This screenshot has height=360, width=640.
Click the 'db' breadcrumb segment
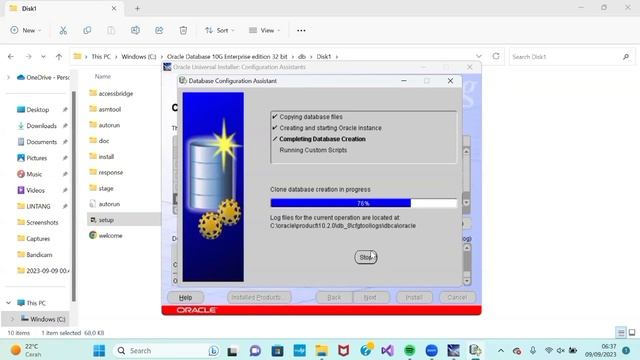(x=302, y=56)
